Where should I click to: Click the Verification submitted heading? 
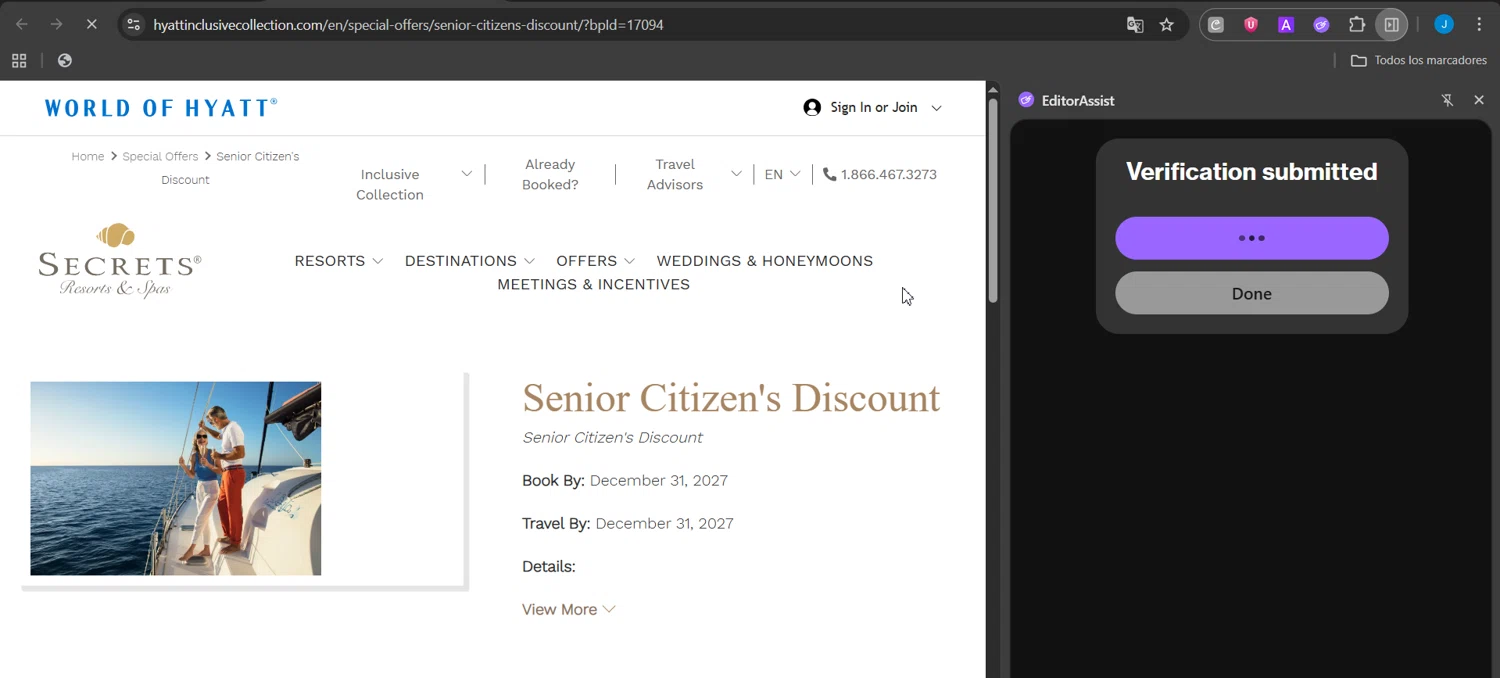1252,172
